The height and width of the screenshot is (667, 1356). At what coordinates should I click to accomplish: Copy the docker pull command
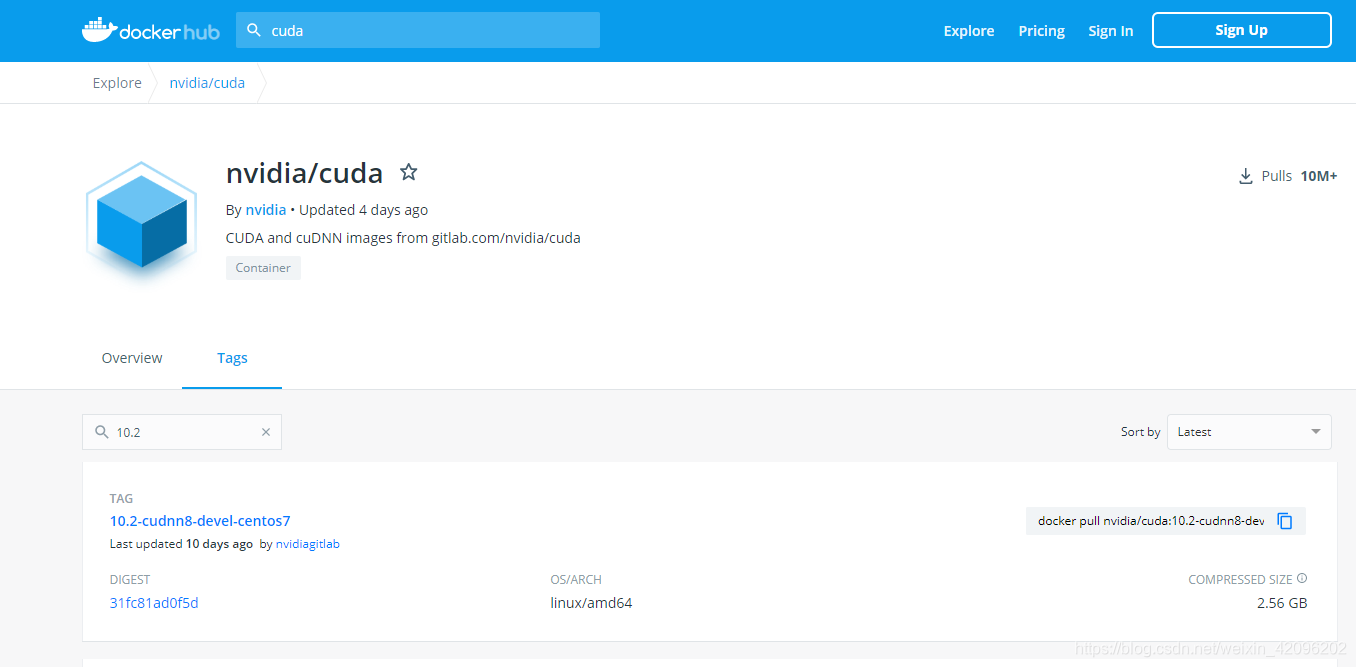pyautogui.click(x=1286, y=520)
